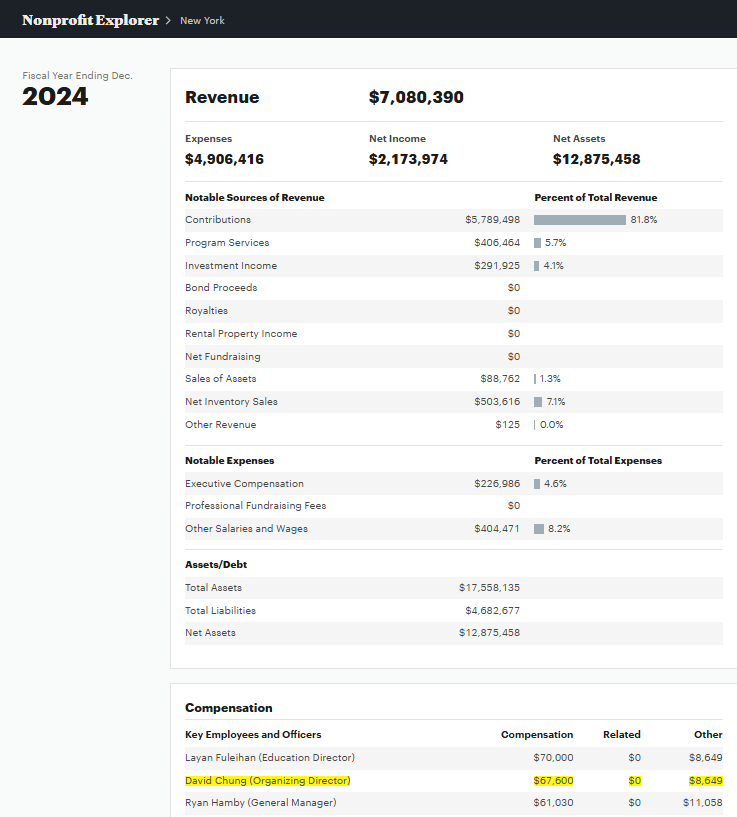Select Layan Fuleihan (Education Director) row name

[x=269, y=758]
